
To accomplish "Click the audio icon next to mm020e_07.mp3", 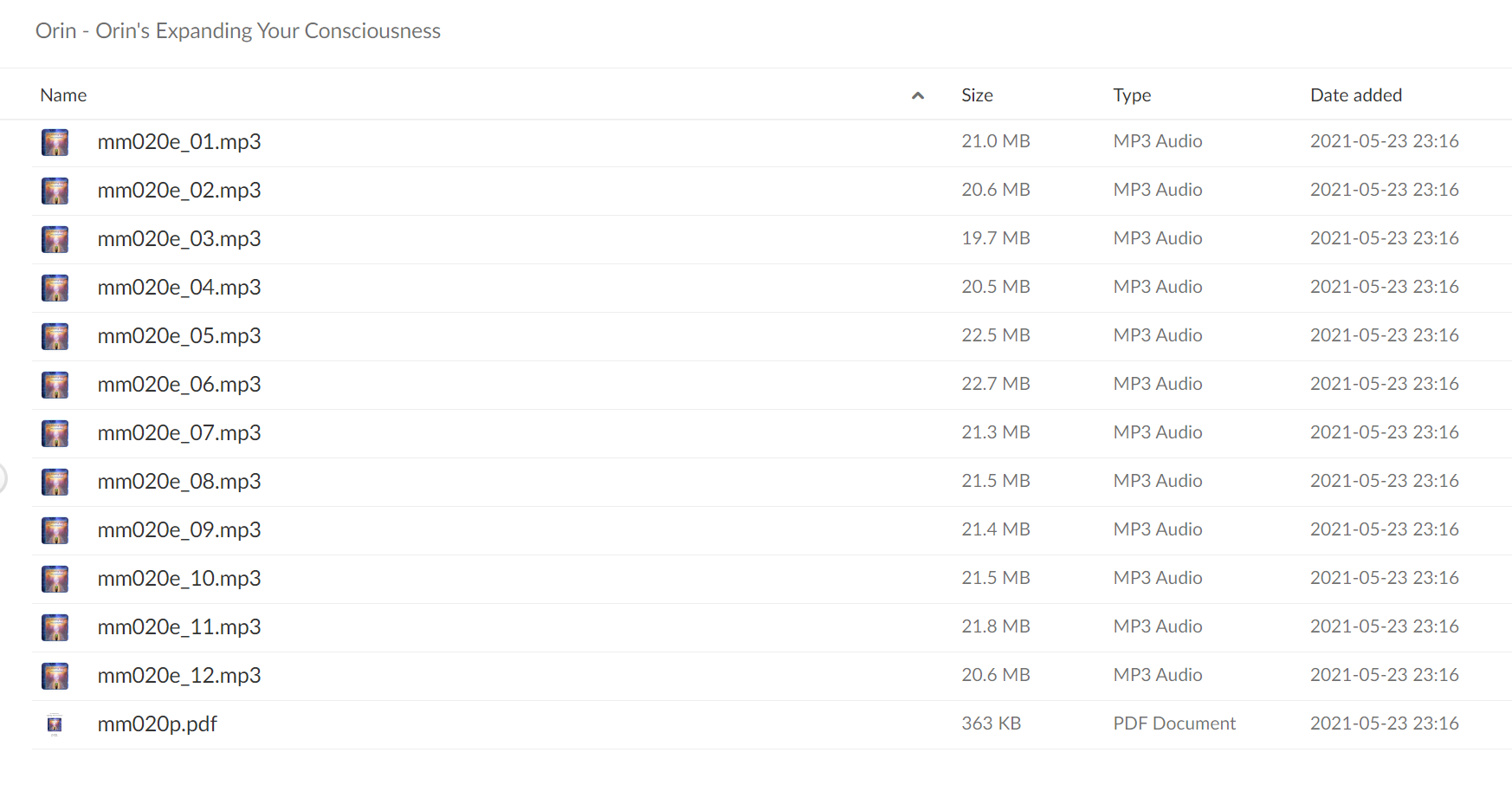I will click(x=55, y=433).
